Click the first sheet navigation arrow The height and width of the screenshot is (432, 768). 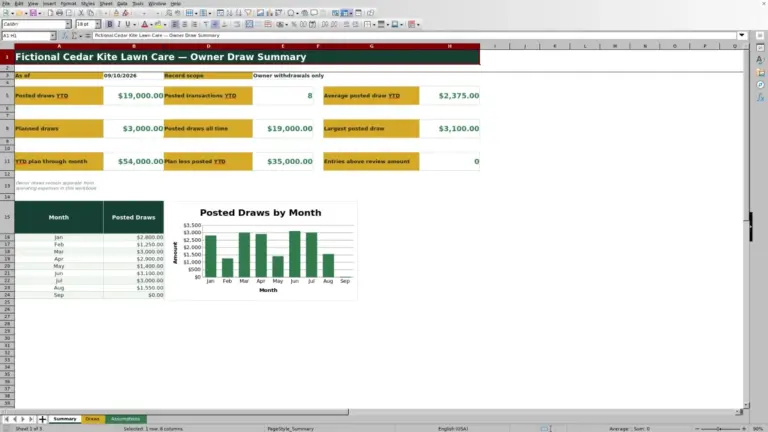(x=6, y=419)
